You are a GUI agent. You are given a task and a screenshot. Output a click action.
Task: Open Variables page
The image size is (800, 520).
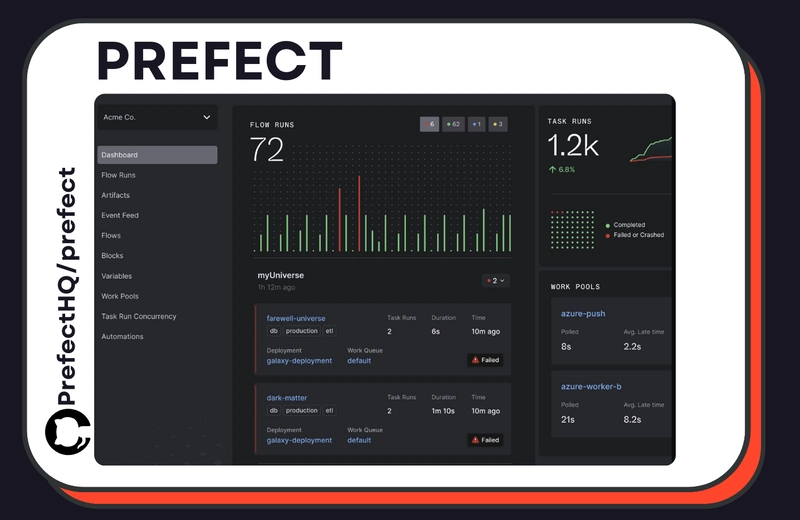(116, 276)
